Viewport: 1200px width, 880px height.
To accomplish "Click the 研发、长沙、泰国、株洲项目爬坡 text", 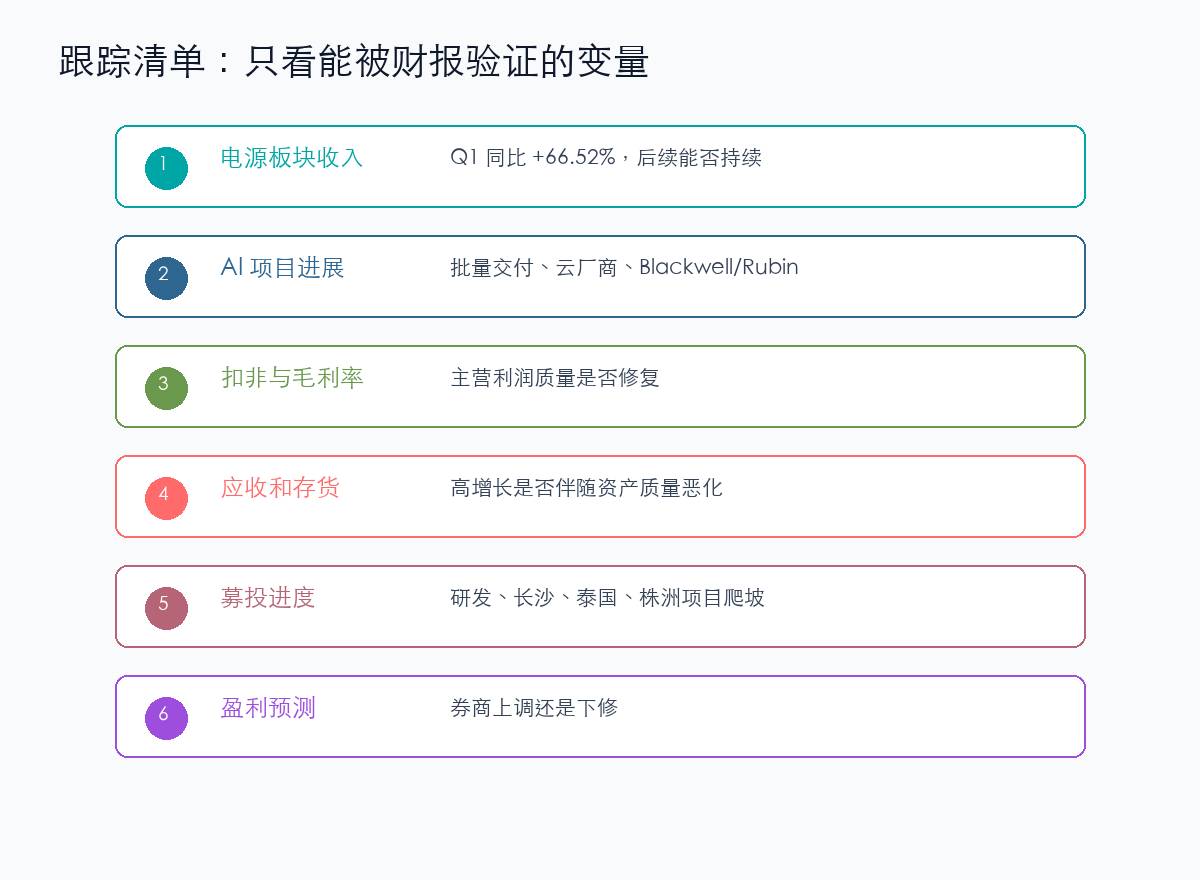I will coord(607,598).
